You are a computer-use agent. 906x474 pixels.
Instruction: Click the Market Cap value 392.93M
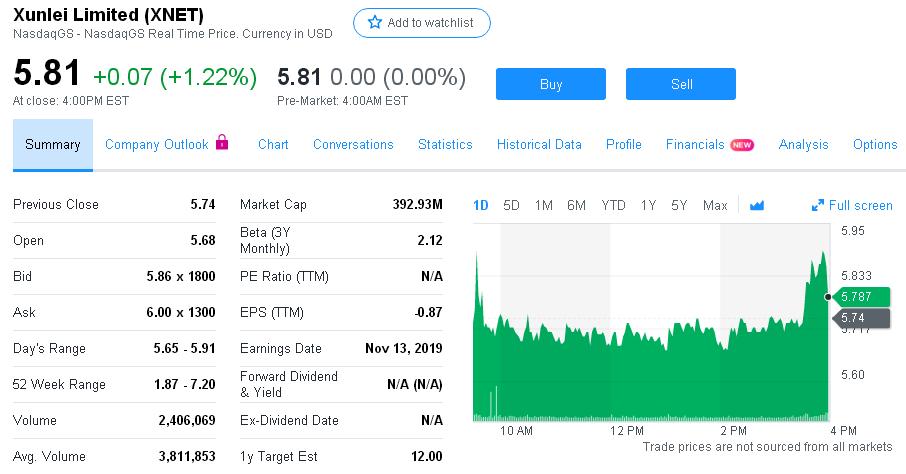417,204
